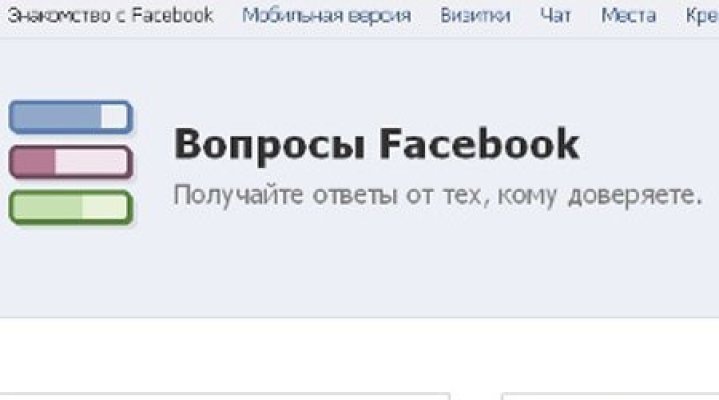Click the wide box at bottom left

(x=225, y=396)
